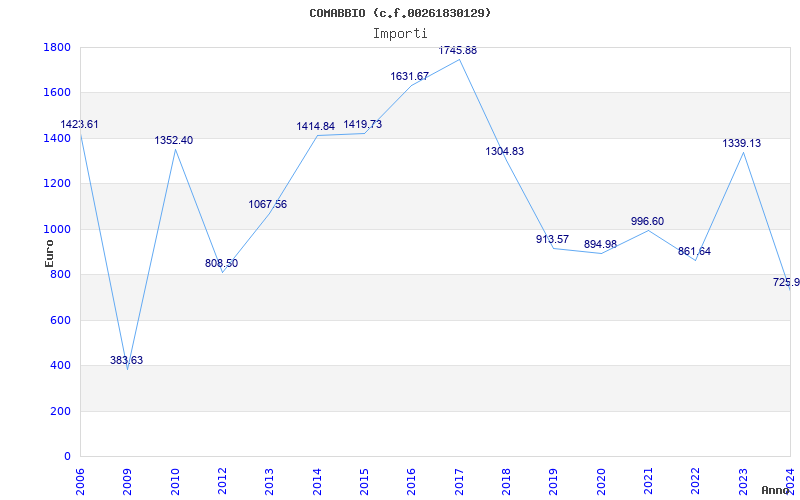Click the year 2015 on x-axis
800x500 pixels.
364,482
